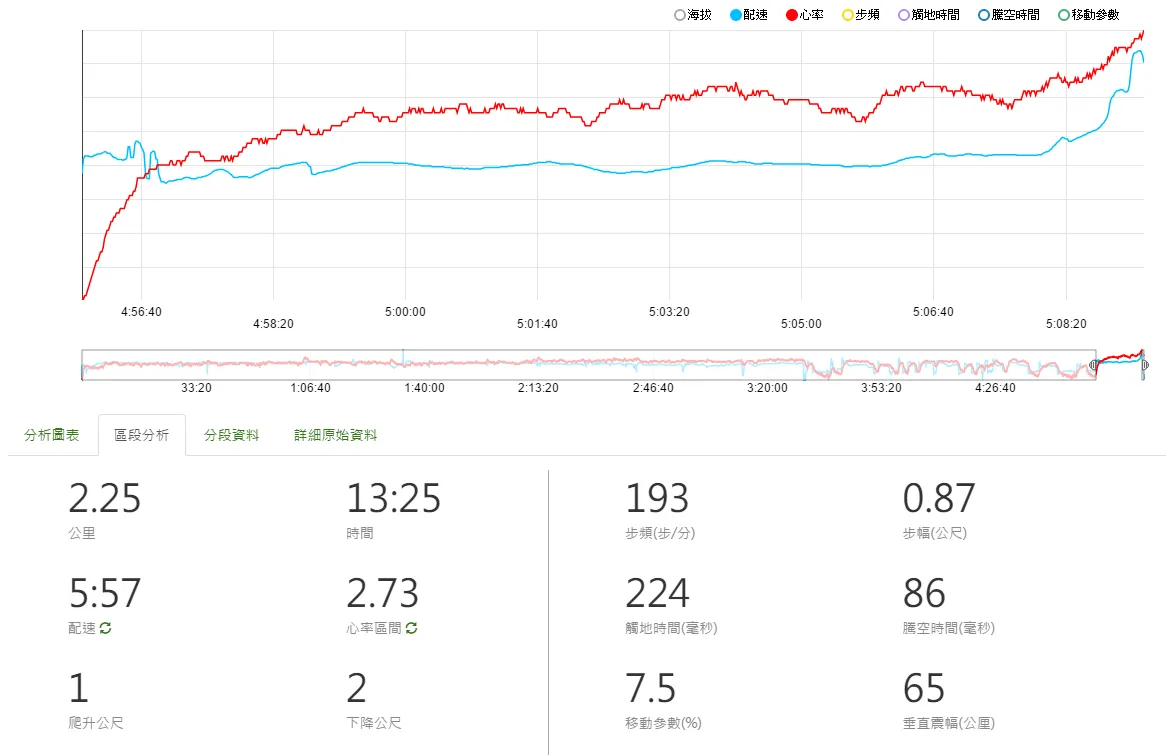
Task: Click the 5:05:00 axis time label
Action: [x=801, y=324]
